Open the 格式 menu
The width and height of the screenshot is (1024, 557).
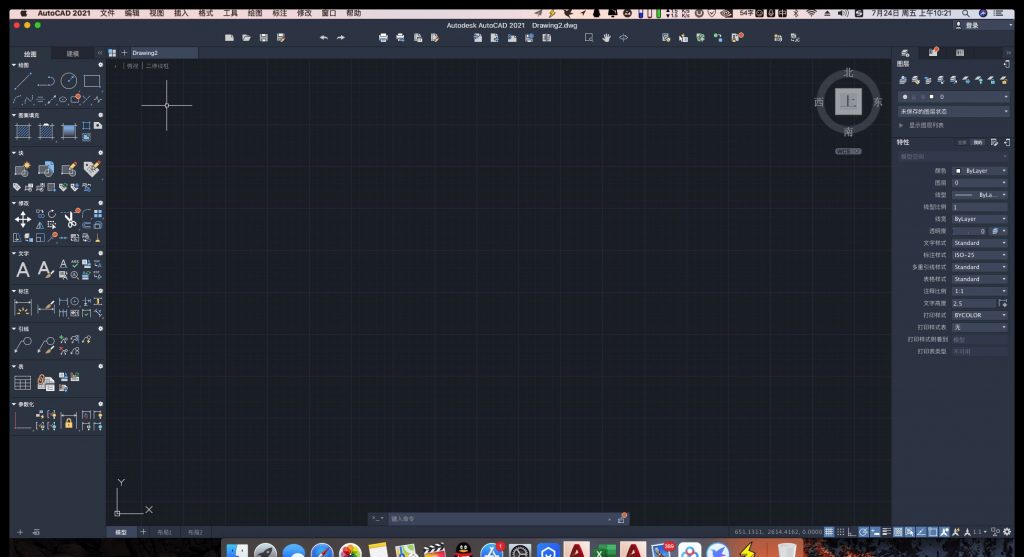click(x=206, y=13)
